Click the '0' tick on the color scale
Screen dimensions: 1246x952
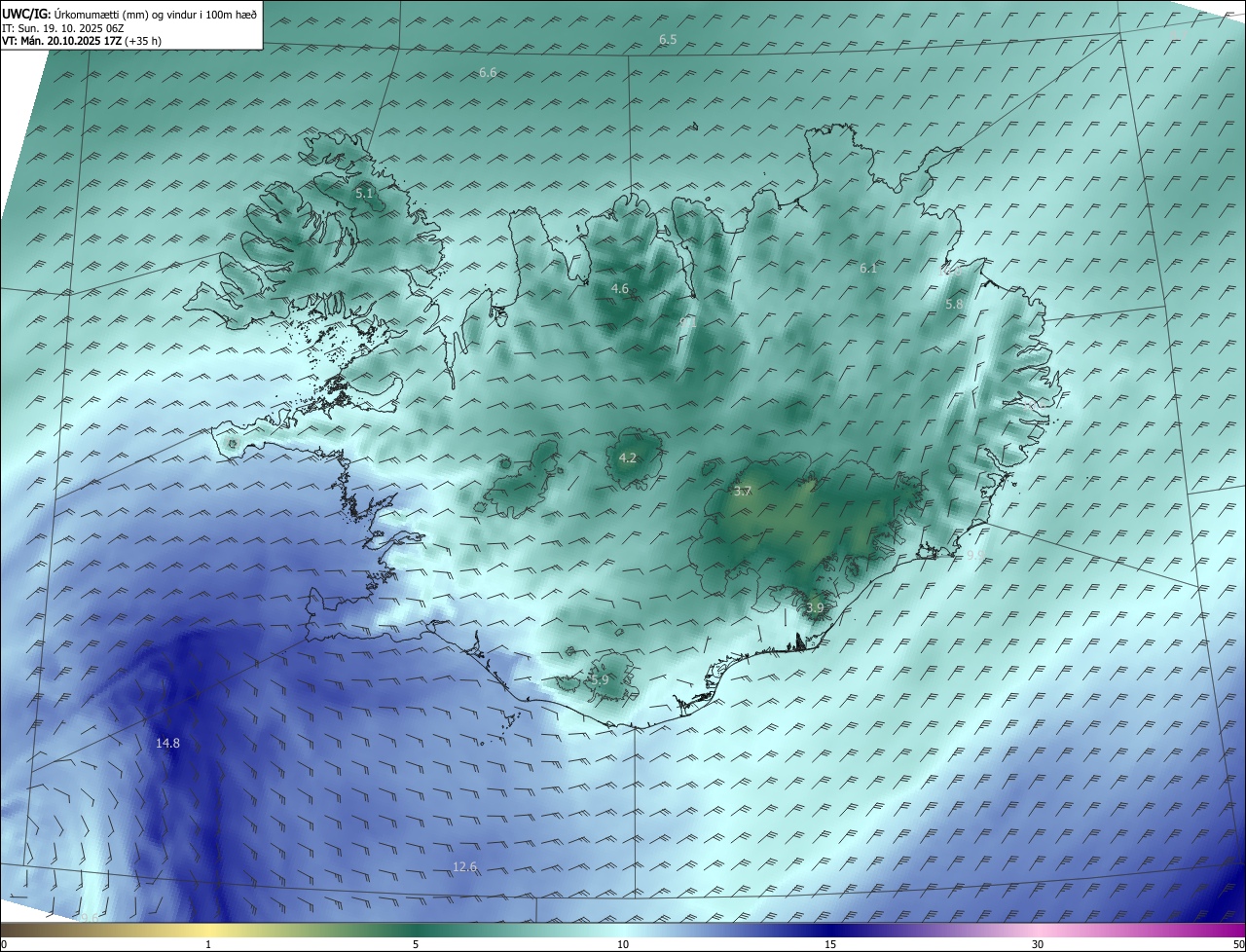pos(4,944)
